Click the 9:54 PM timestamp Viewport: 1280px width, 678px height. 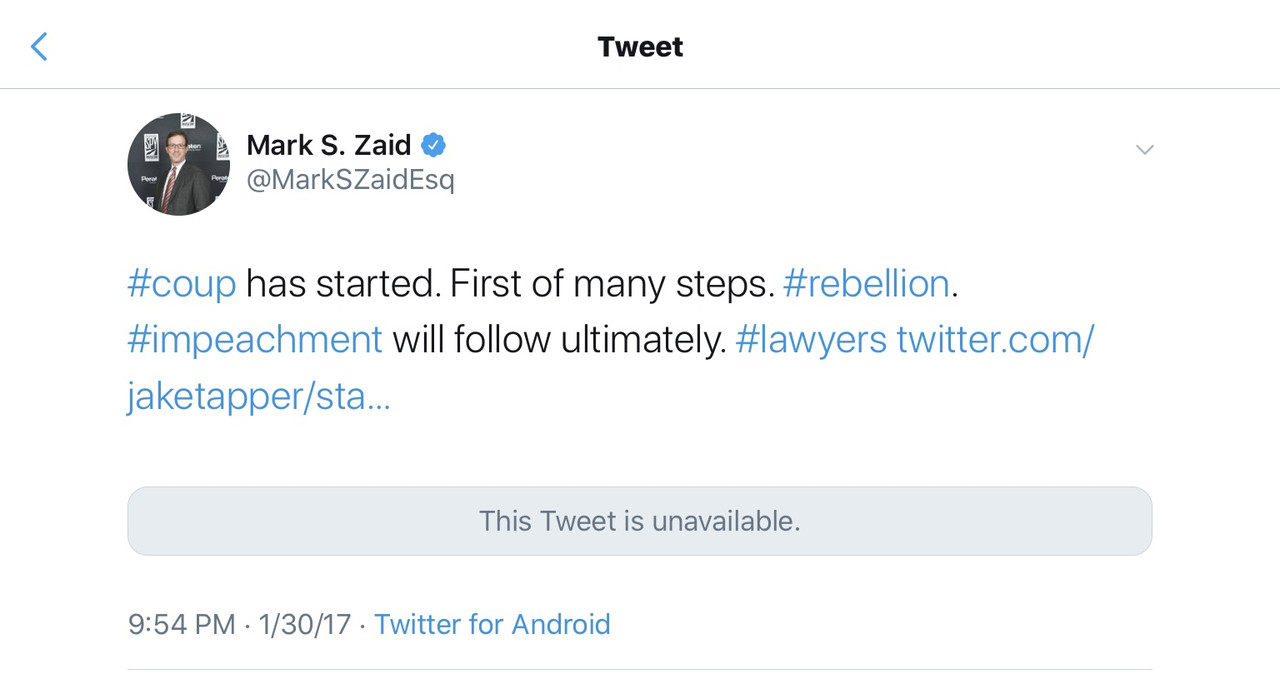pyautogui.click(x=182, y=624)
